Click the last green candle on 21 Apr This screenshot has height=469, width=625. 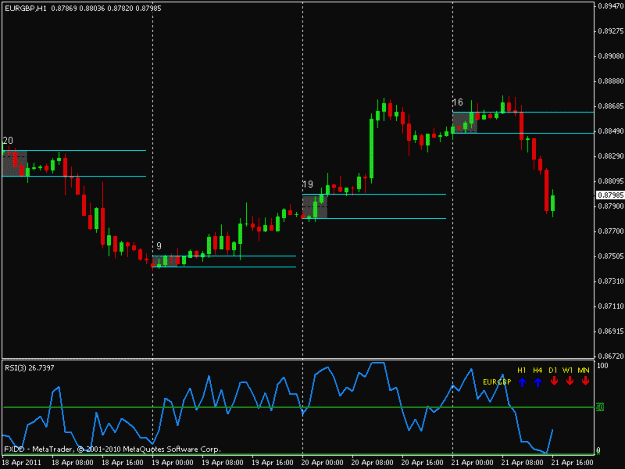552,203
